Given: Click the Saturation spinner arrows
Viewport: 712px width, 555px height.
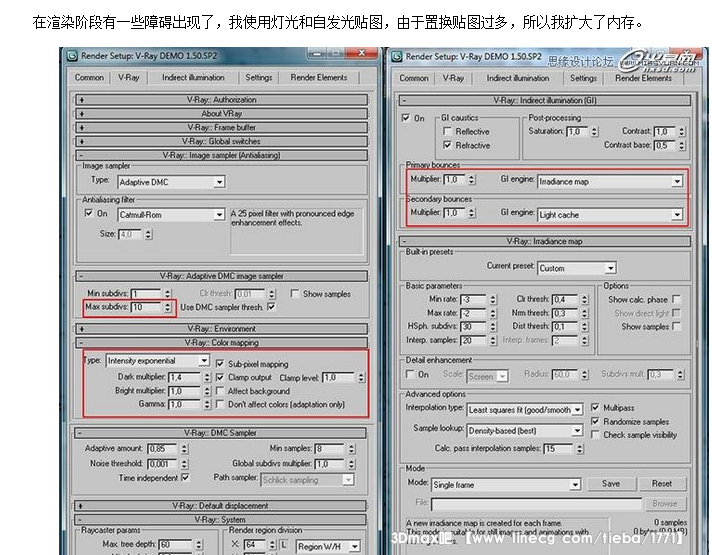Looking at the screenshot, I should (x=594, y=132).
